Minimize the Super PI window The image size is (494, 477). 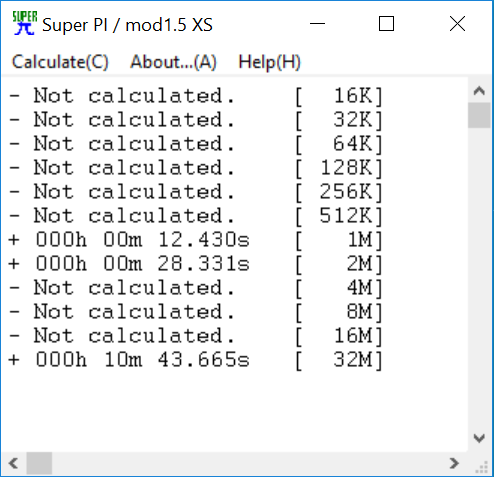click(317, 24)
